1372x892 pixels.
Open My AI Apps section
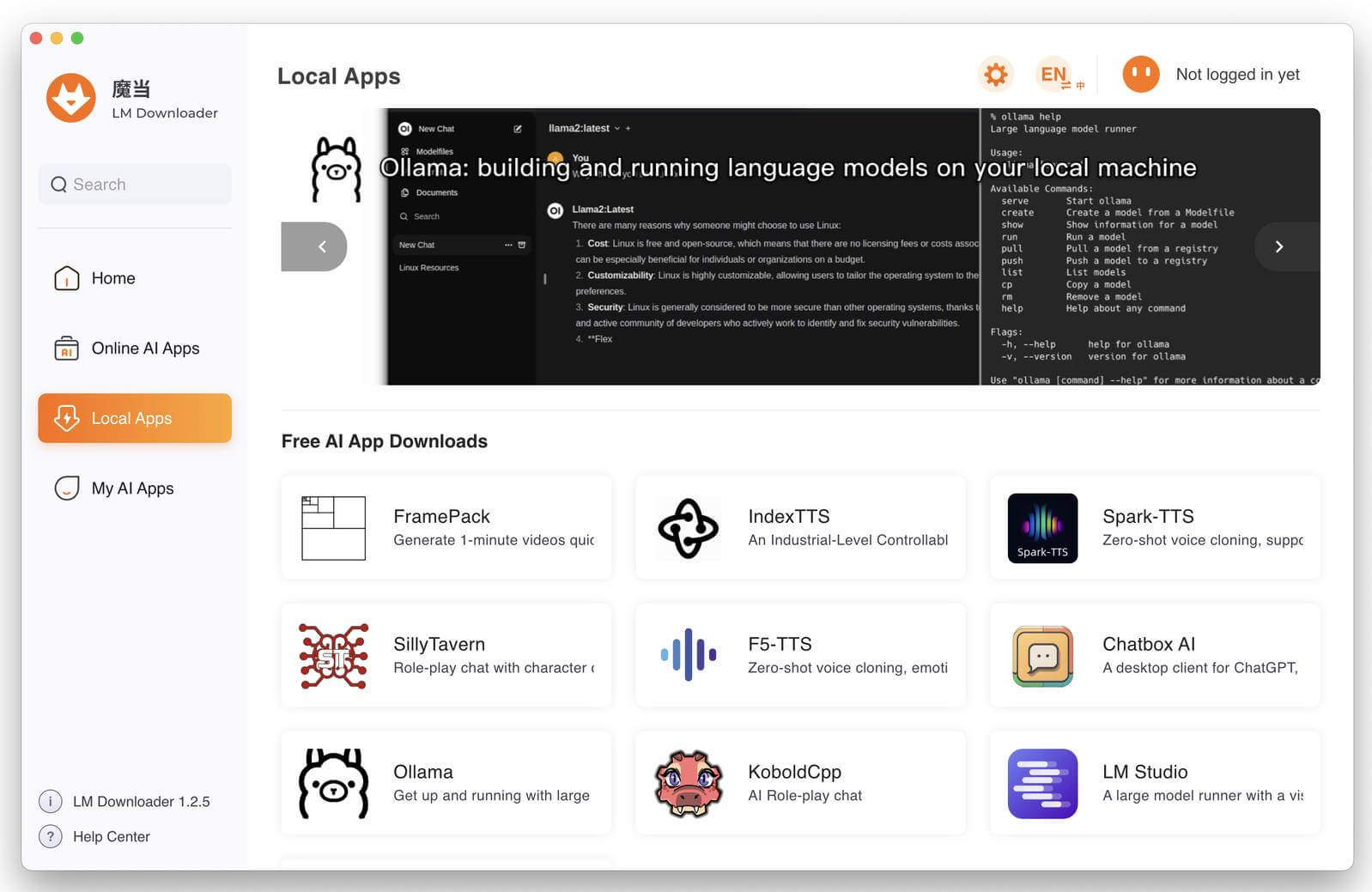click(135, 488)
